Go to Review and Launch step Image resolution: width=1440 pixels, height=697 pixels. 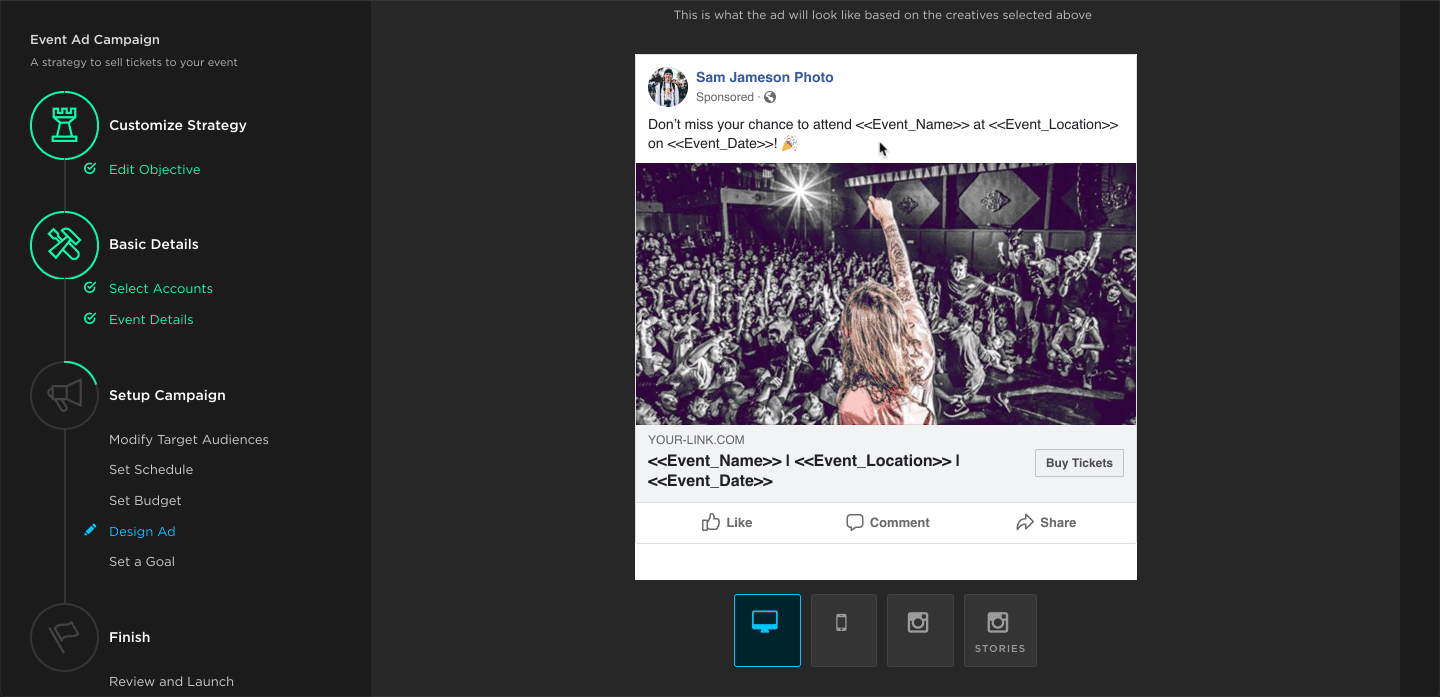point(171,681)
